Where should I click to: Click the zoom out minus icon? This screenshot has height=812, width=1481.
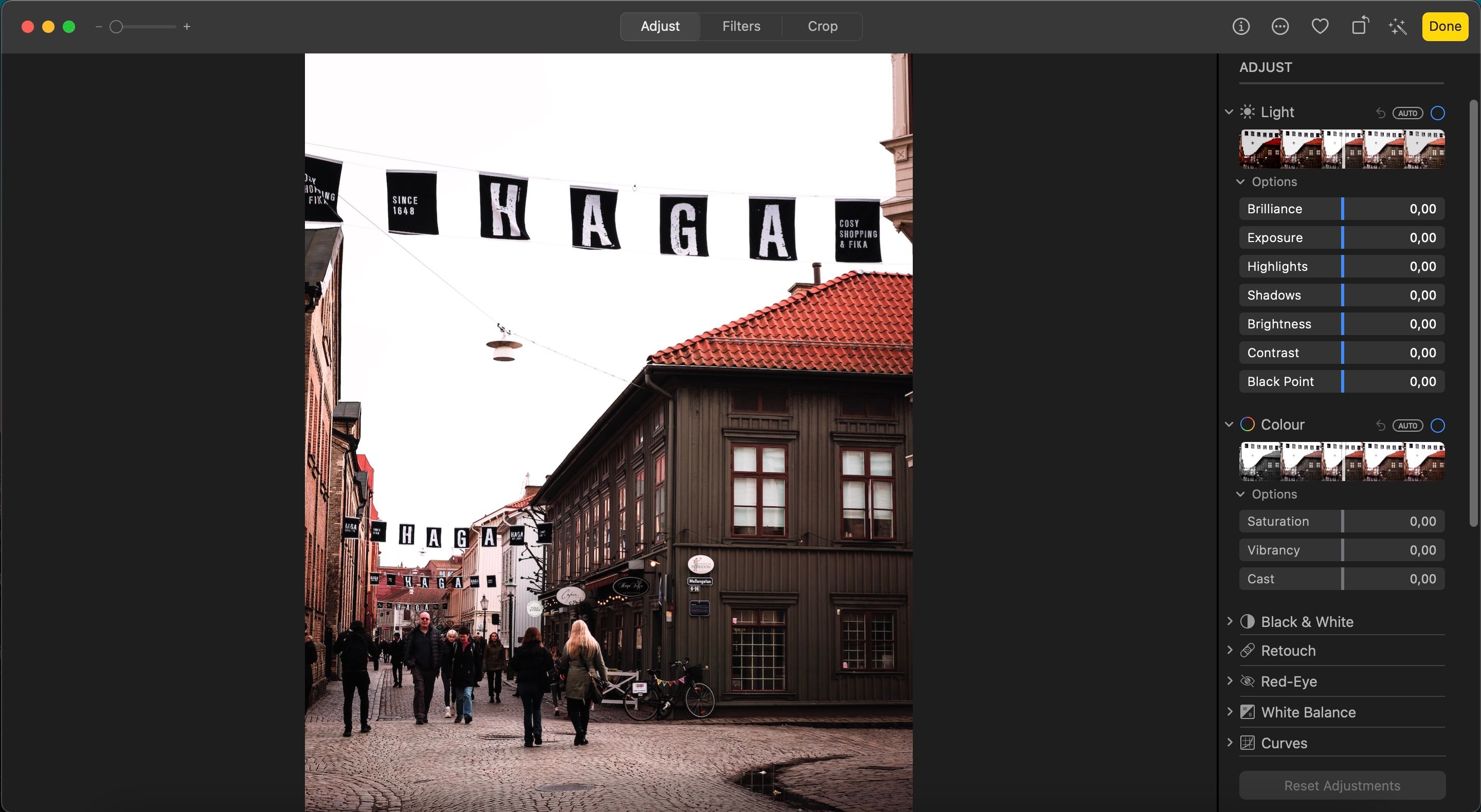98,26
